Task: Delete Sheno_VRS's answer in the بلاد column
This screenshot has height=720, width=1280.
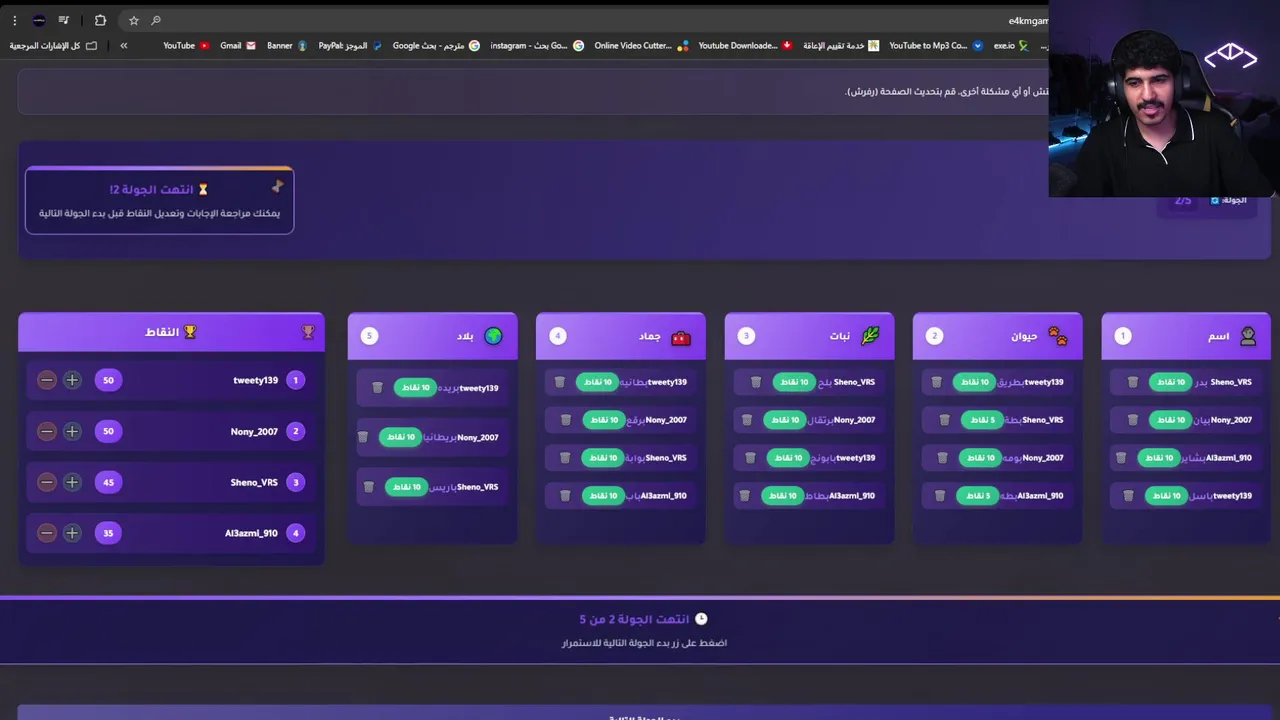Action: tap(369, 487)
